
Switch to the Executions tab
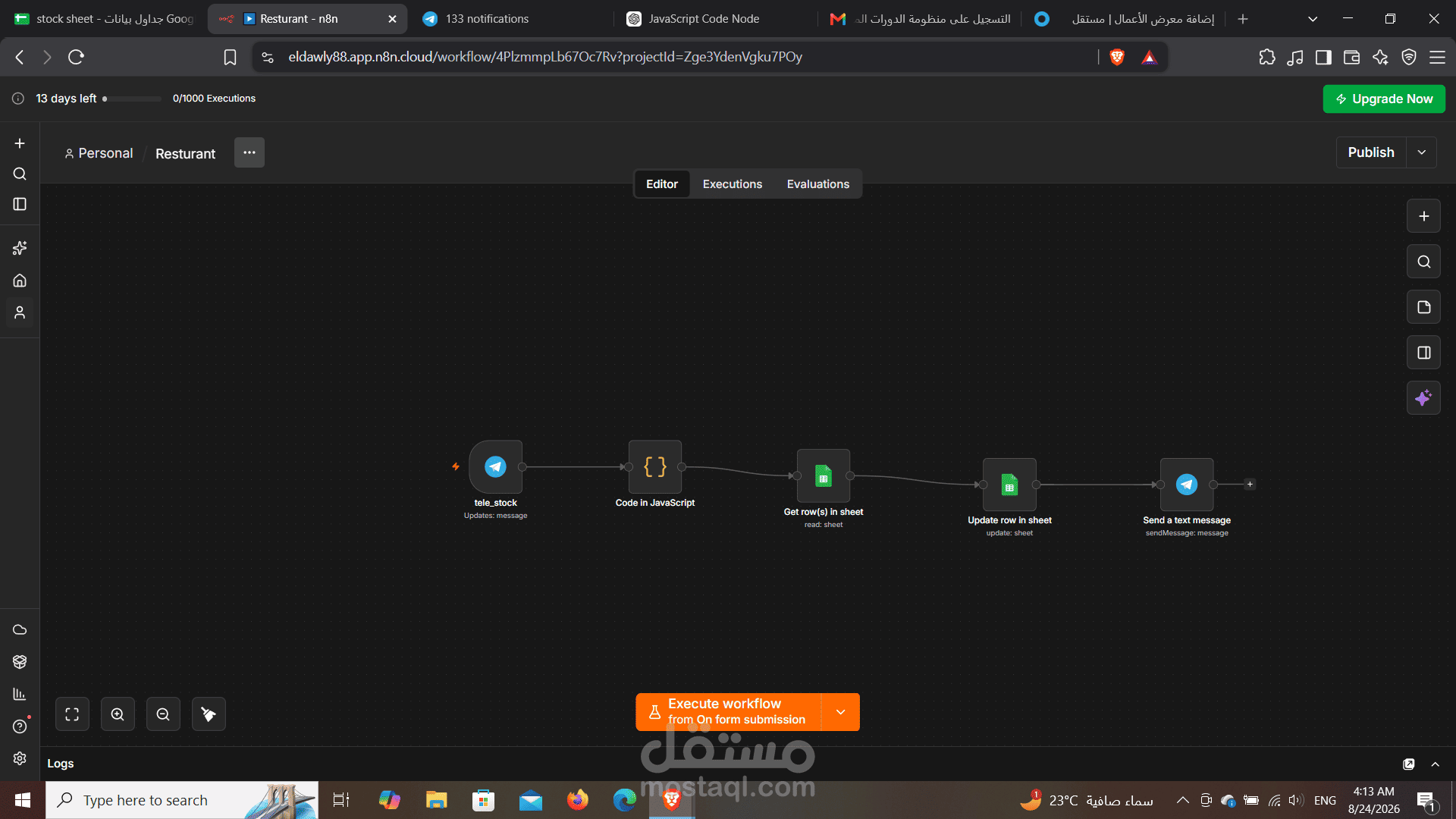pyautogui.click(x=733, y=184)
